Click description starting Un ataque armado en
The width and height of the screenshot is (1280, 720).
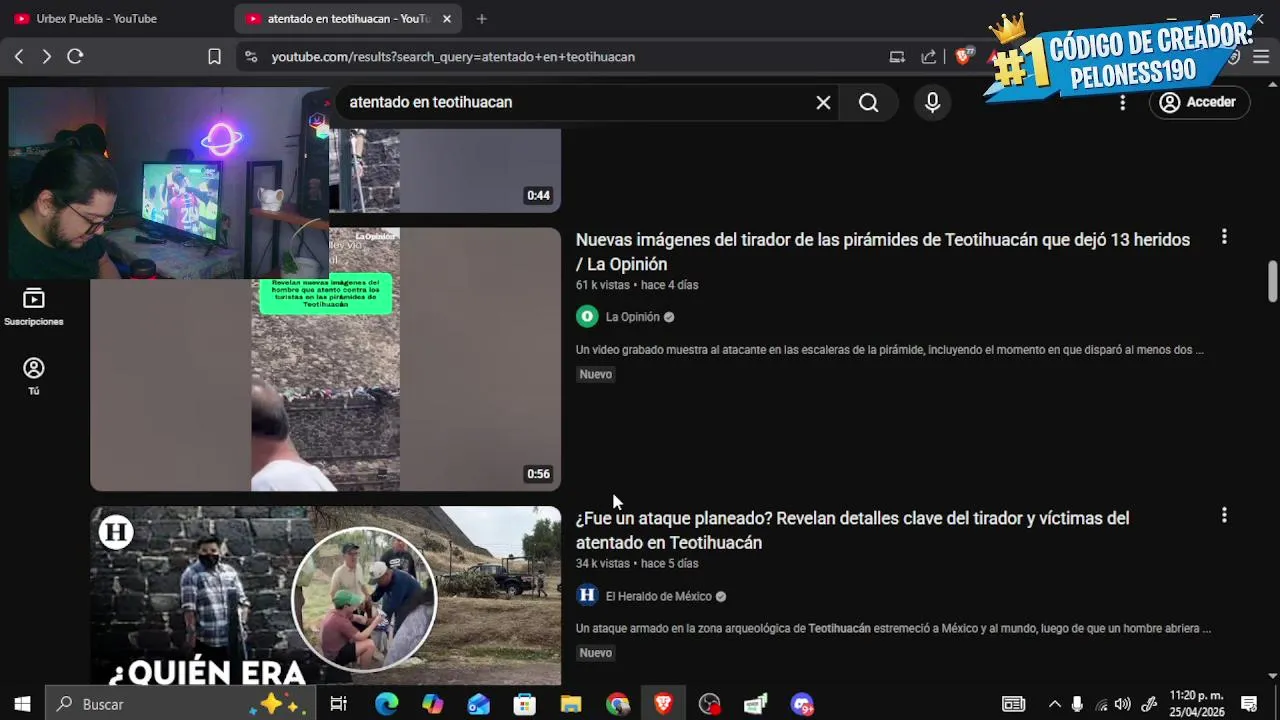893,629
